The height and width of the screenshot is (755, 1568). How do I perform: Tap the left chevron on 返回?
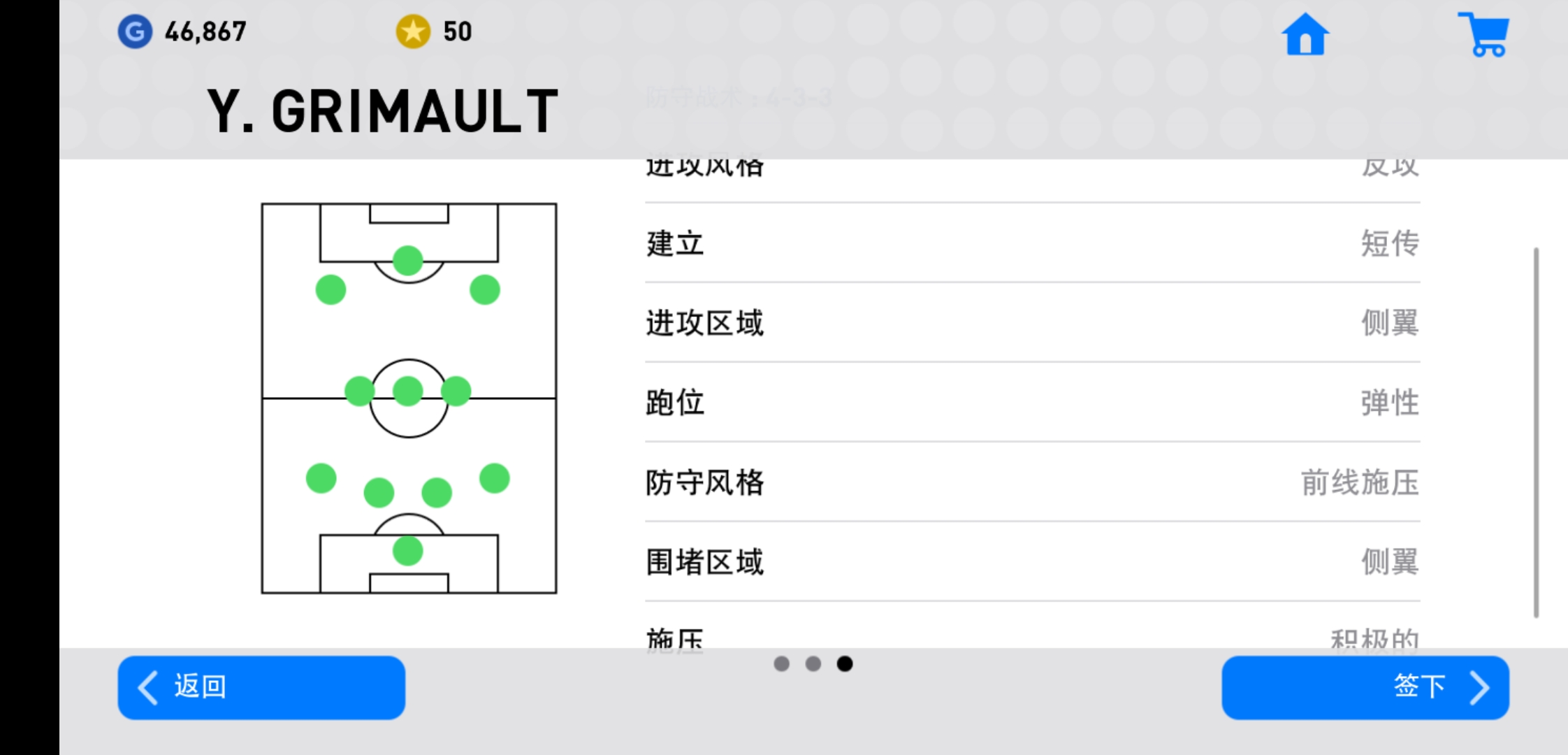147,687
